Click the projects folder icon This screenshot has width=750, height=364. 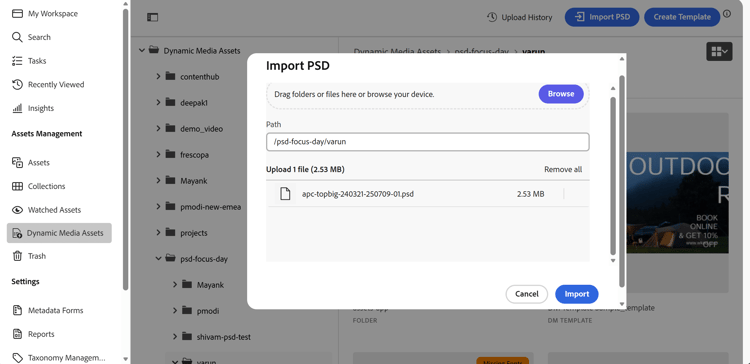pos(170,232)
